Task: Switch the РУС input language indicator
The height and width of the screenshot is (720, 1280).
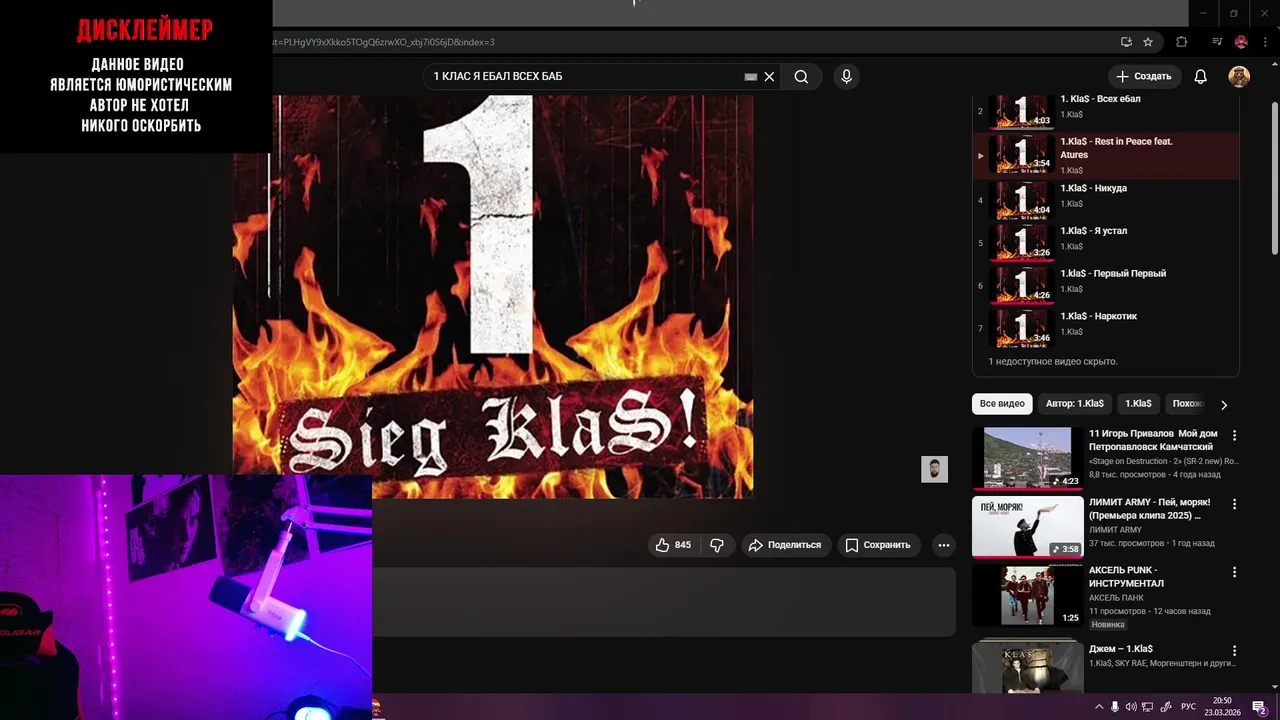Action: pos(1188,707)
